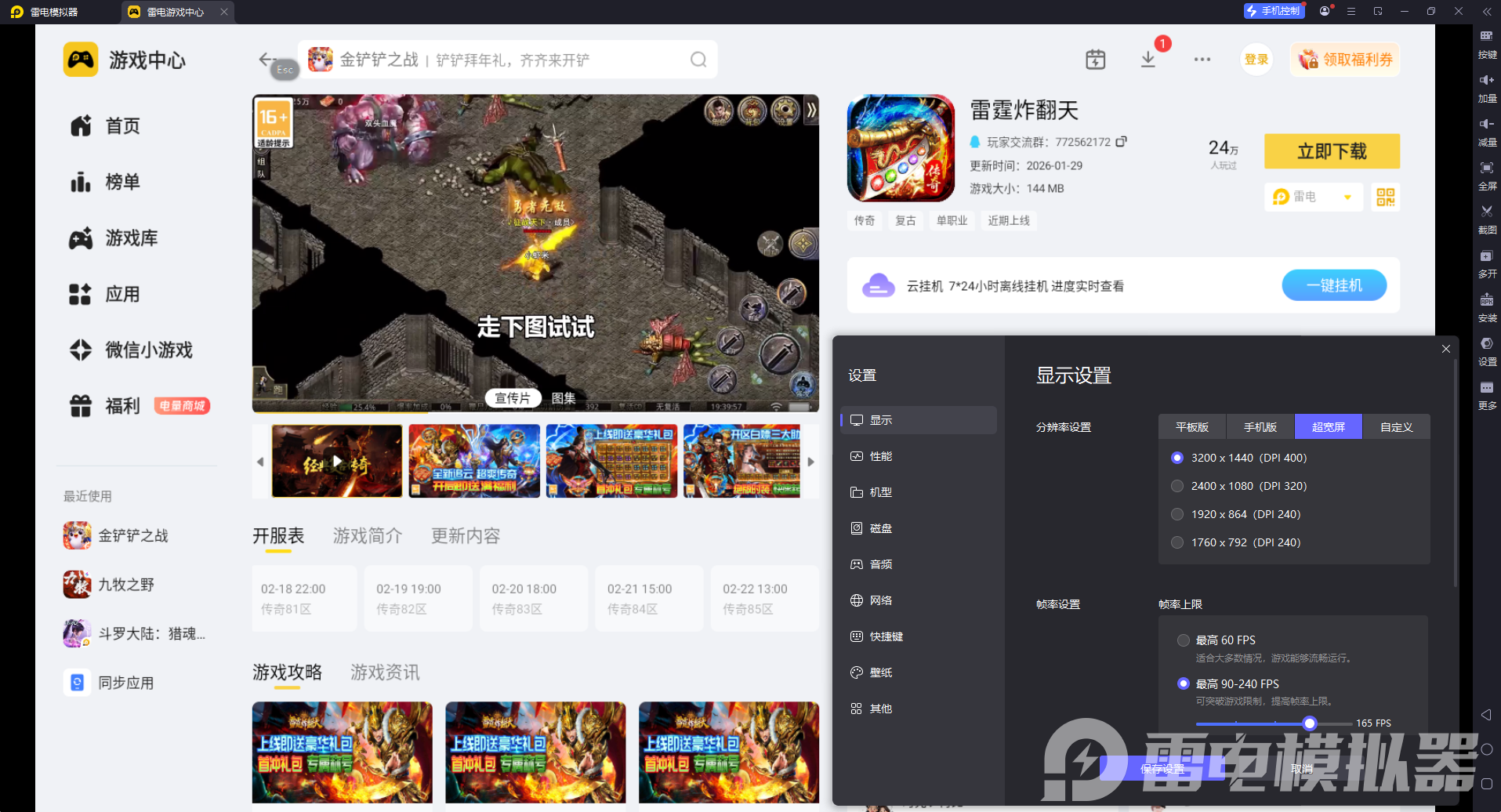Click the 一键挂机 button
Screen dimensions: 1501x812
tap(1334, 285)
